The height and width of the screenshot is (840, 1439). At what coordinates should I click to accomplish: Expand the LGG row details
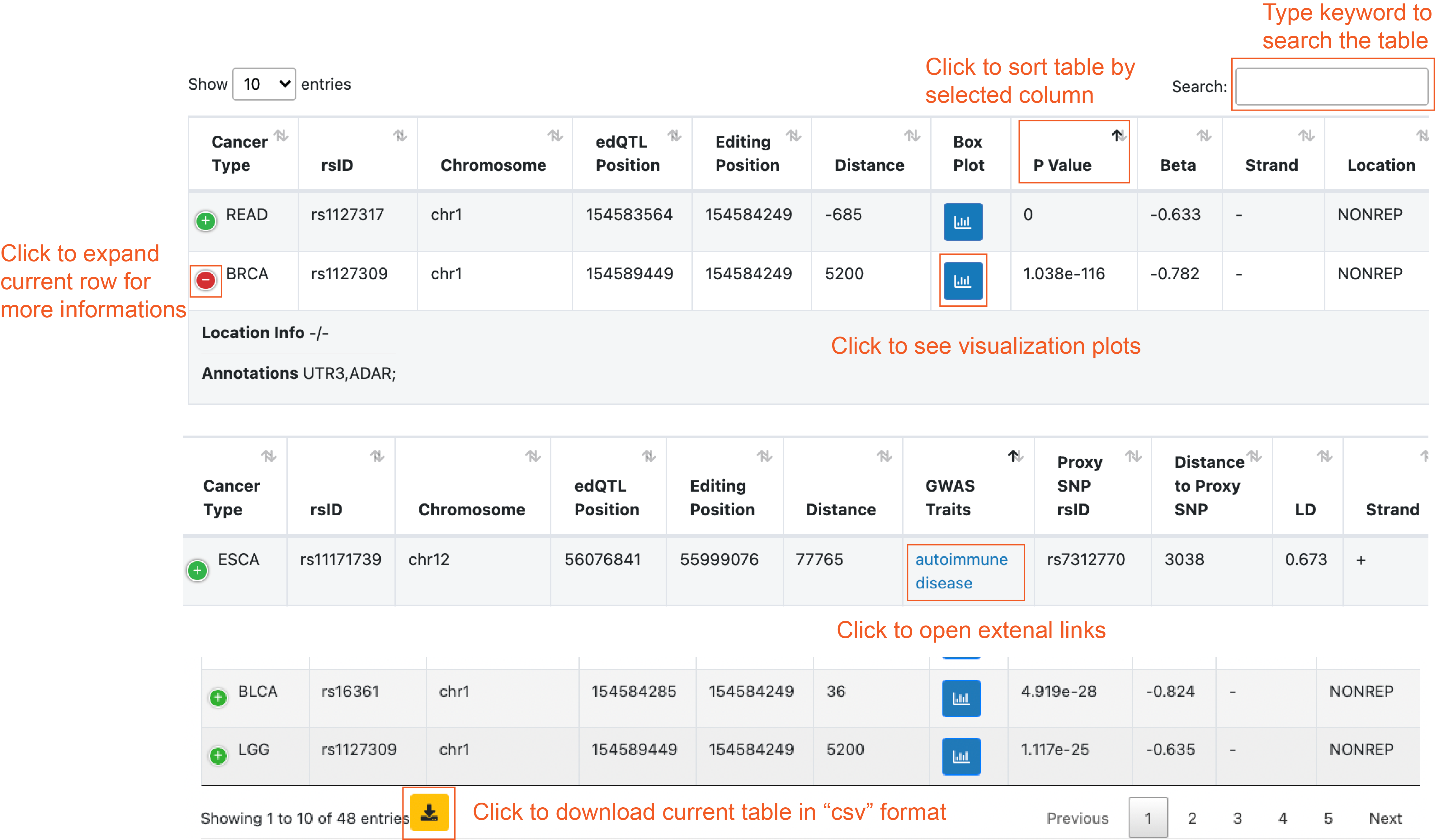218,756
